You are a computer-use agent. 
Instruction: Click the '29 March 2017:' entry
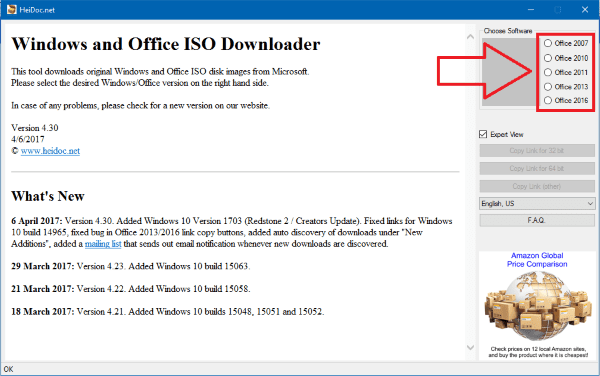click(43, 266)
